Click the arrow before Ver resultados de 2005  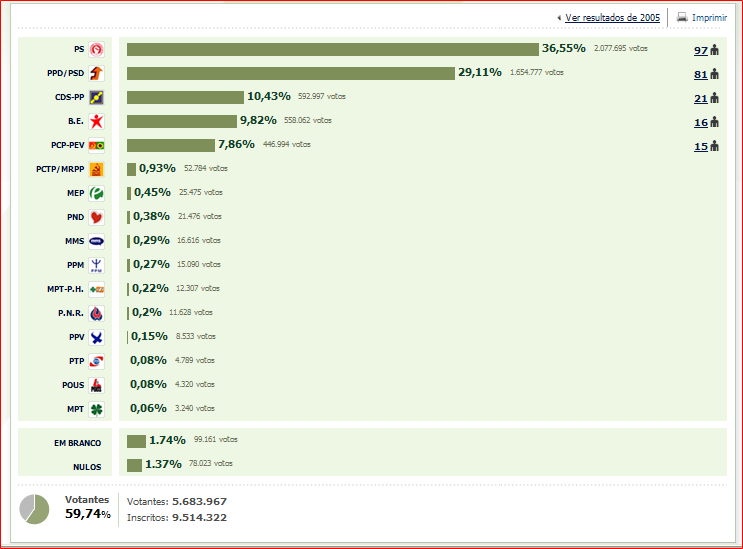[559, 18]
